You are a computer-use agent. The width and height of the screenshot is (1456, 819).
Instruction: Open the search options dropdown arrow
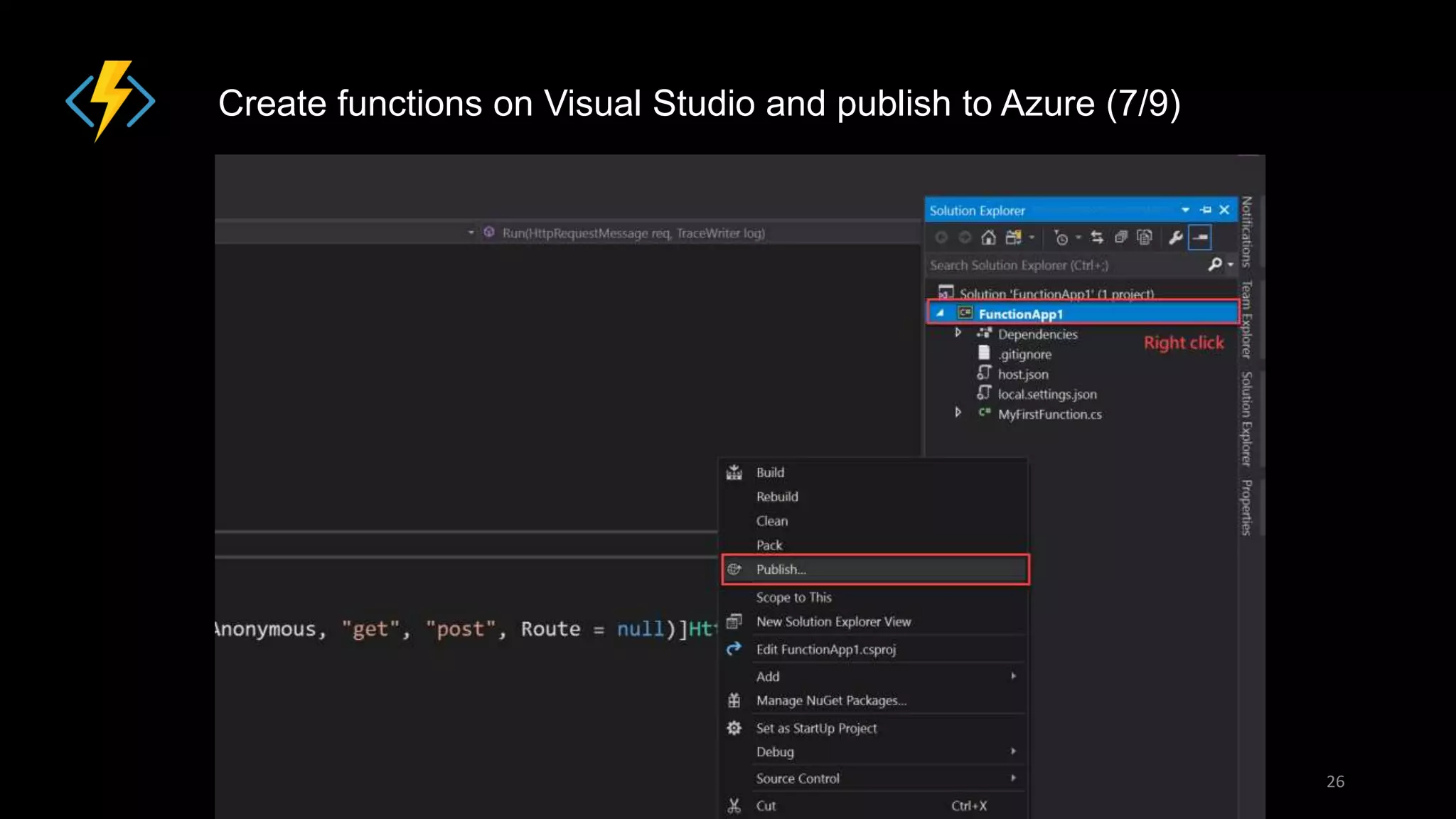tap(1231, 265)
